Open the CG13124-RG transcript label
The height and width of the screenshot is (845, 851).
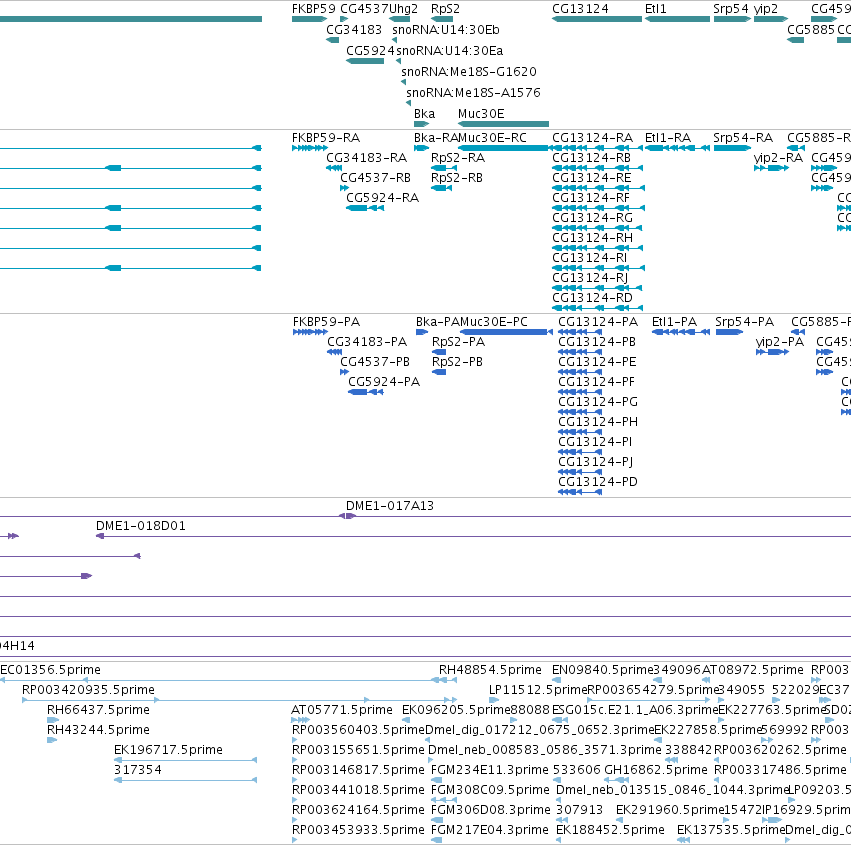[592, 218]
